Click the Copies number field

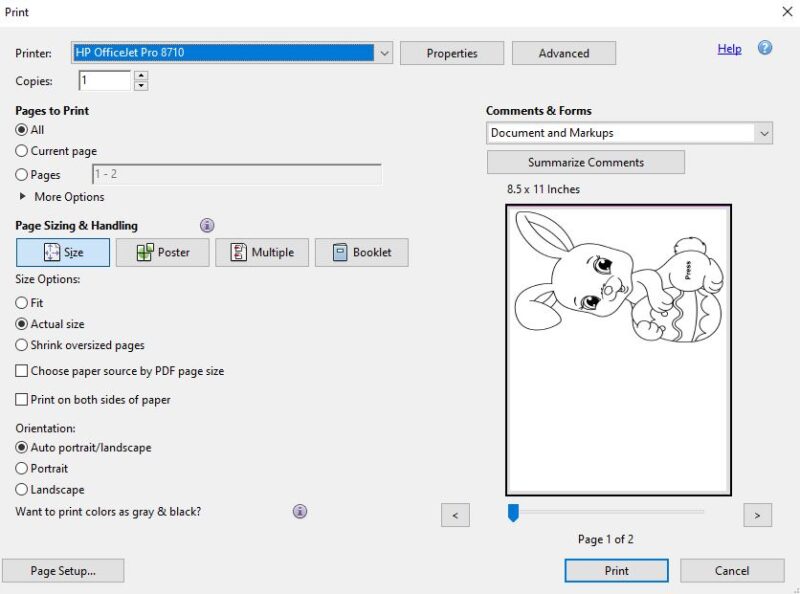[105, 80]
